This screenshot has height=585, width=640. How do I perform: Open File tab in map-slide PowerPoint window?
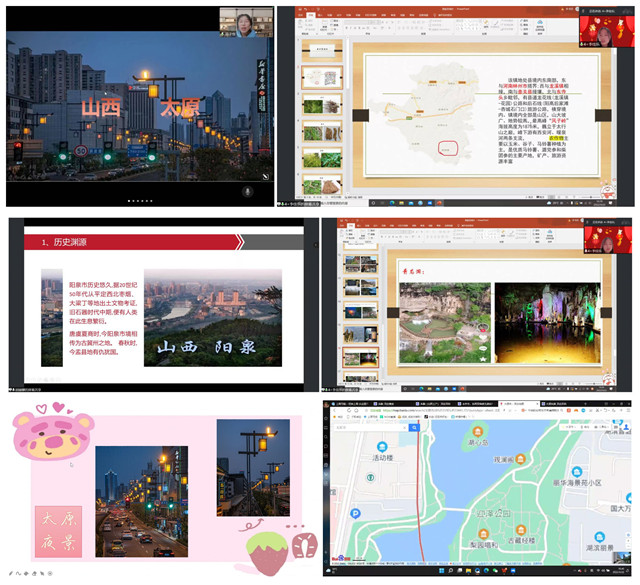click(x=301, y=15)
